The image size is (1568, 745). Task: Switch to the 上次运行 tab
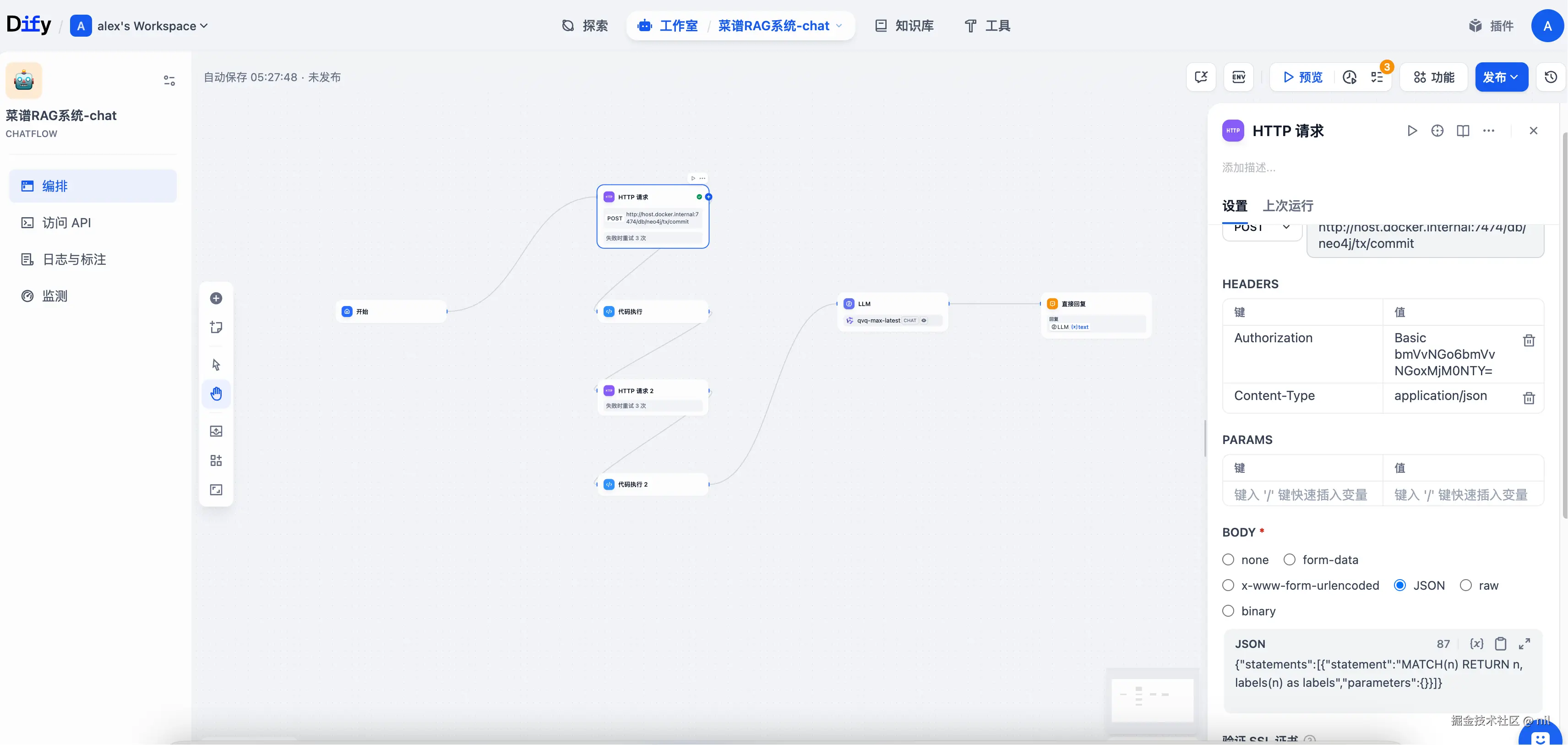click(x=1287, y=206)
